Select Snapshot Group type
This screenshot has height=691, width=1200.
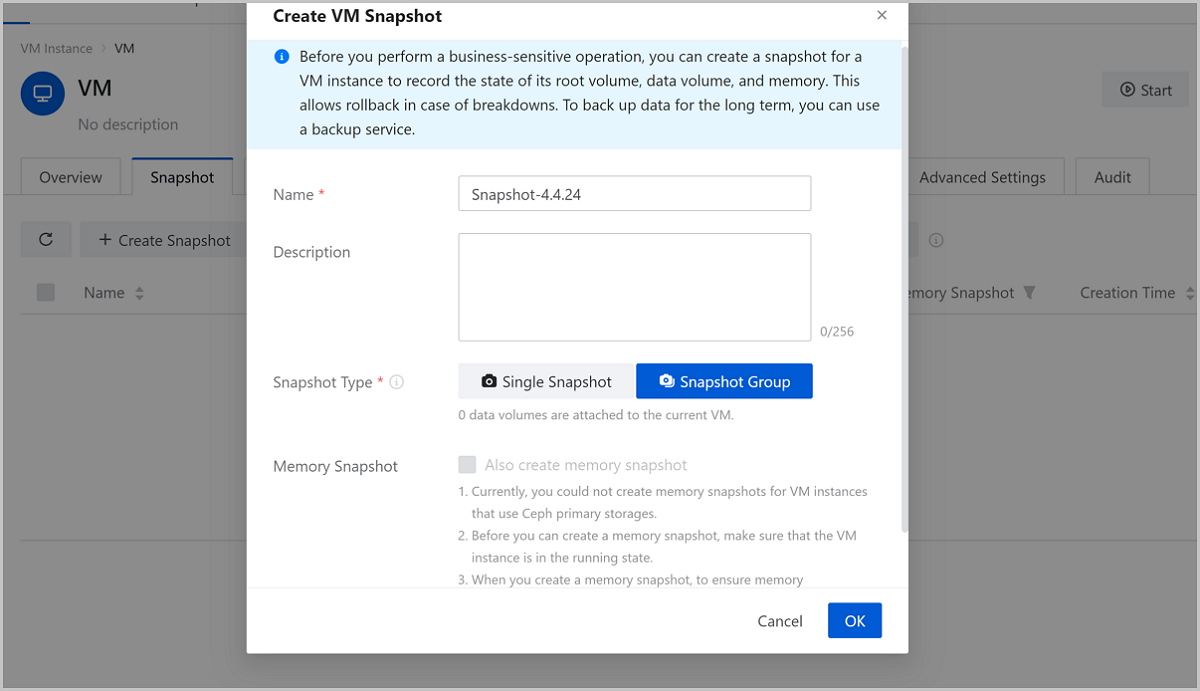tap(724, 382)
